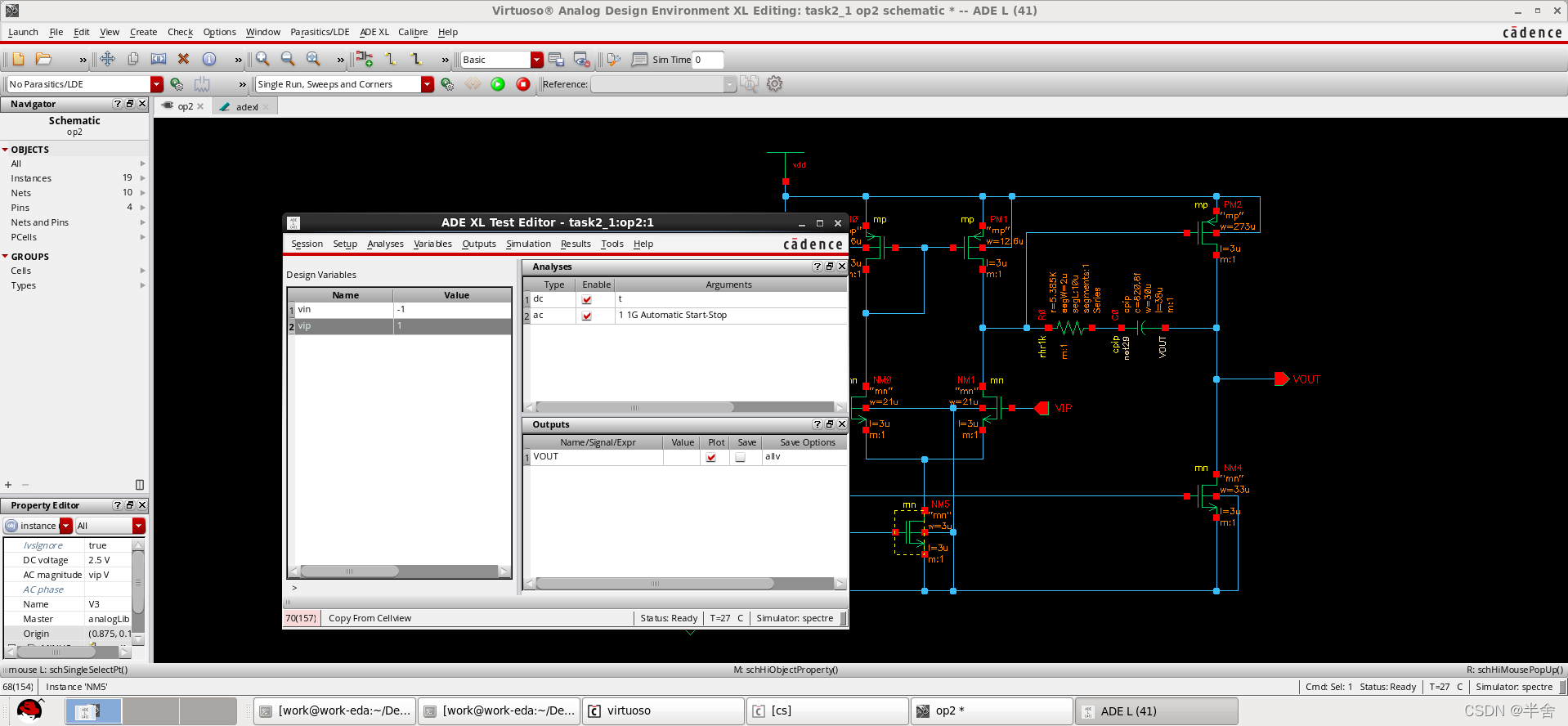The width and height of the screenshot is (1568, 726).
Task: Click the gear settings icon after Reference
Action: [x=775, y=83]
